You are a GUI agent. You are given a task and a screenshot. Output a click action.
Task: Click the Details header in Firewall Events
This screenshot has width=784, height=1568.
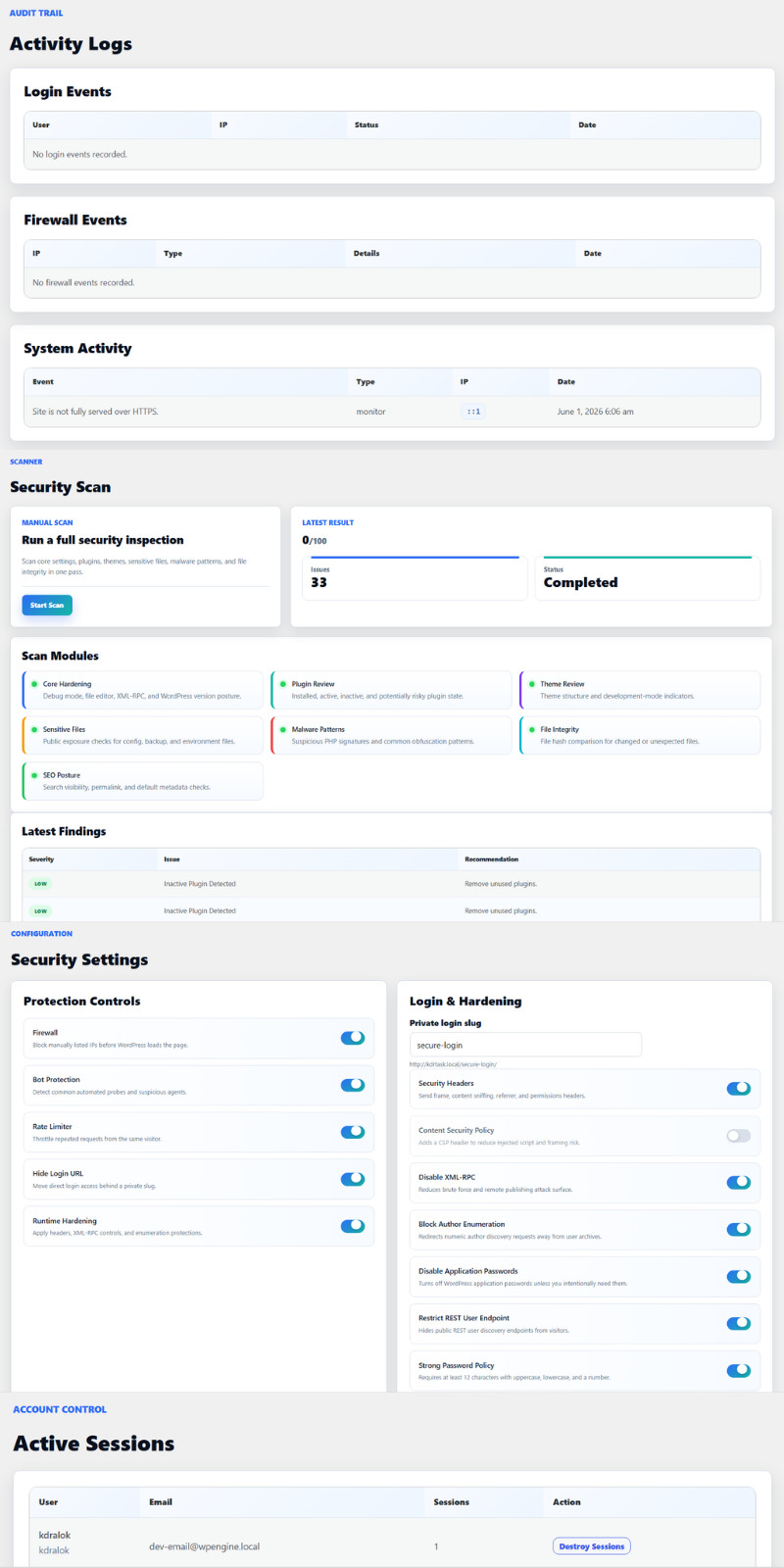[x=367, y=254]
